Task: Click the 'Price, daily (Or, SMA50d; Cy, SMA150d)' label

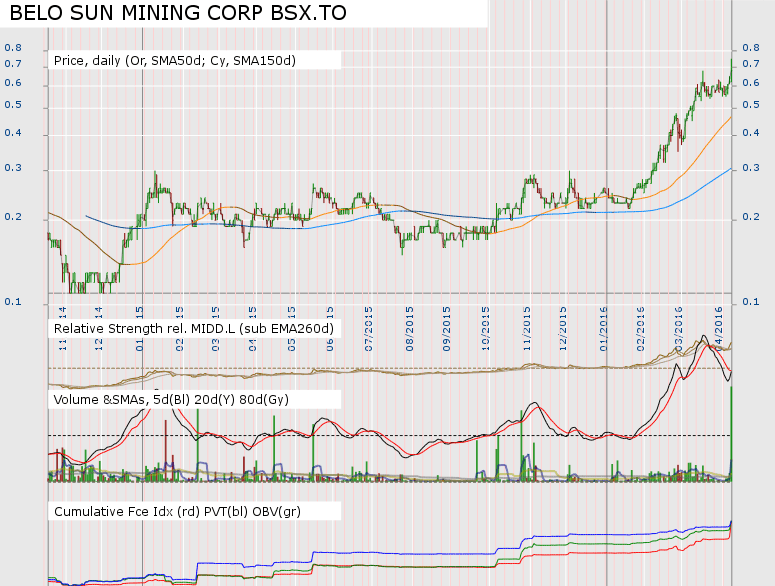Action: click(x=174, y=61)
